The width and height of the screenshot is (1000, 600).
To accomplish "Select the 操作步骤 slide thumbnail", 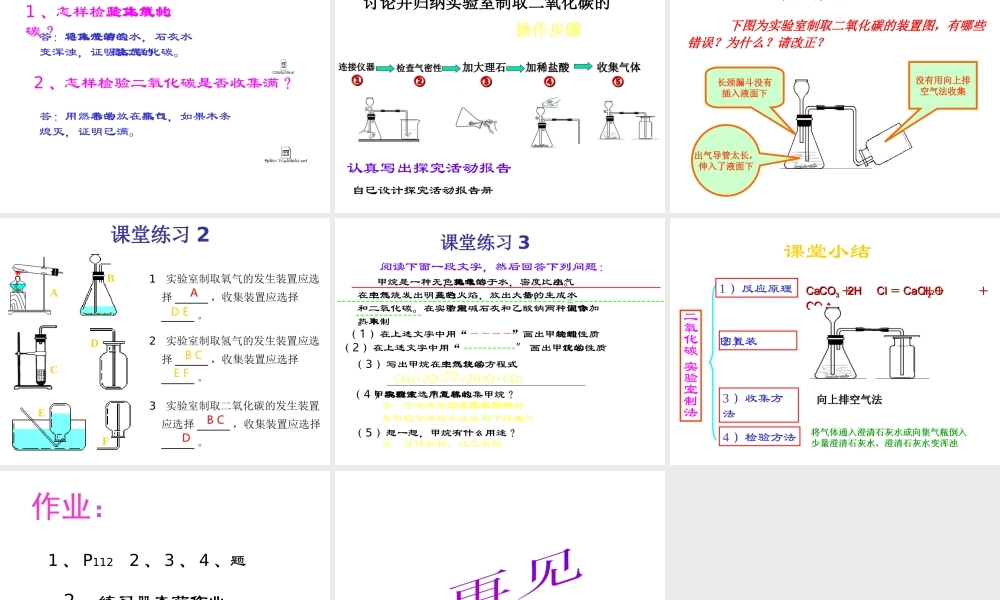I will pyautogui.click(x=500, y=106).
